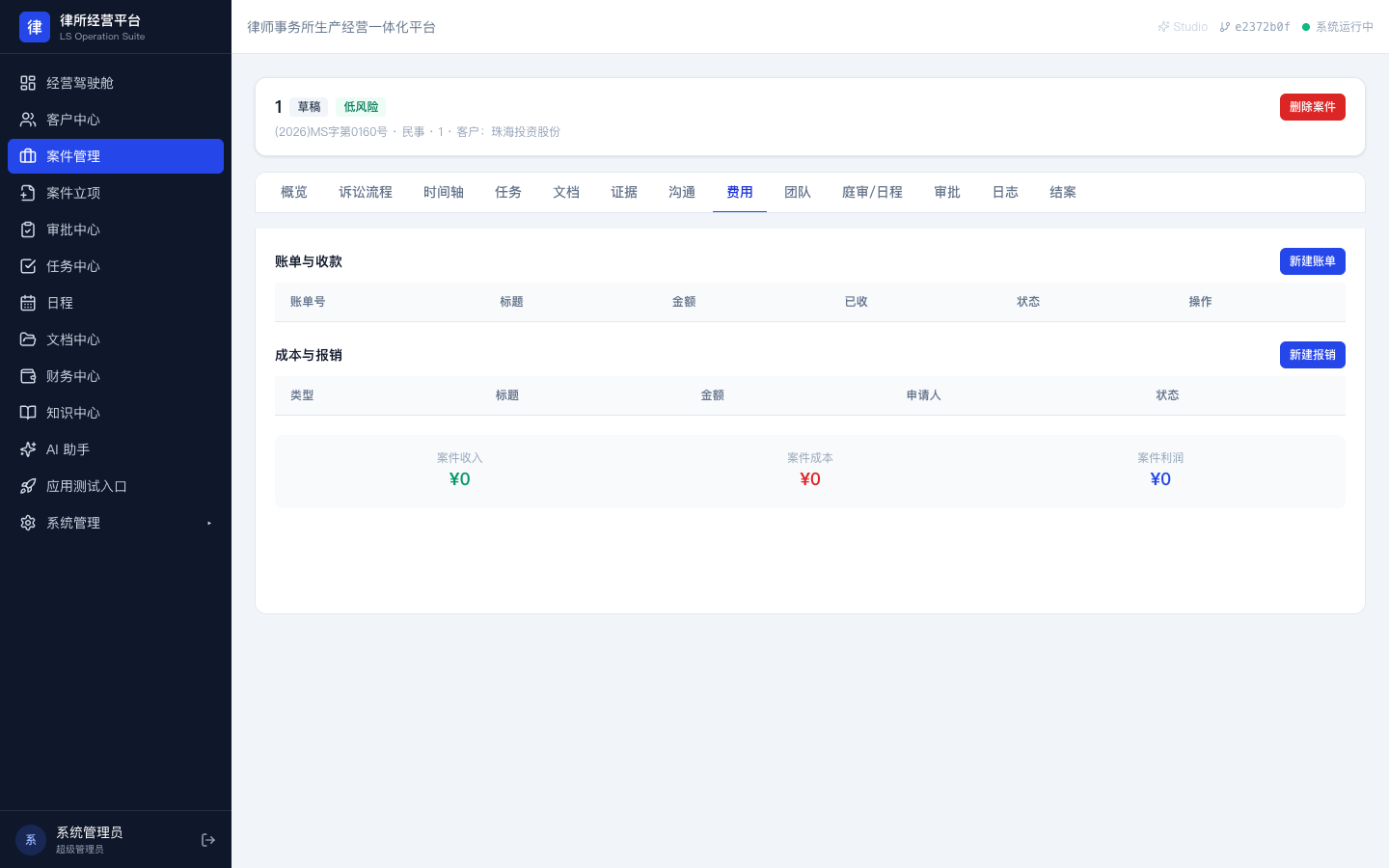Click the 客户中心 people icon
The image size is (1389, 868).
click(x=28, y=120)
